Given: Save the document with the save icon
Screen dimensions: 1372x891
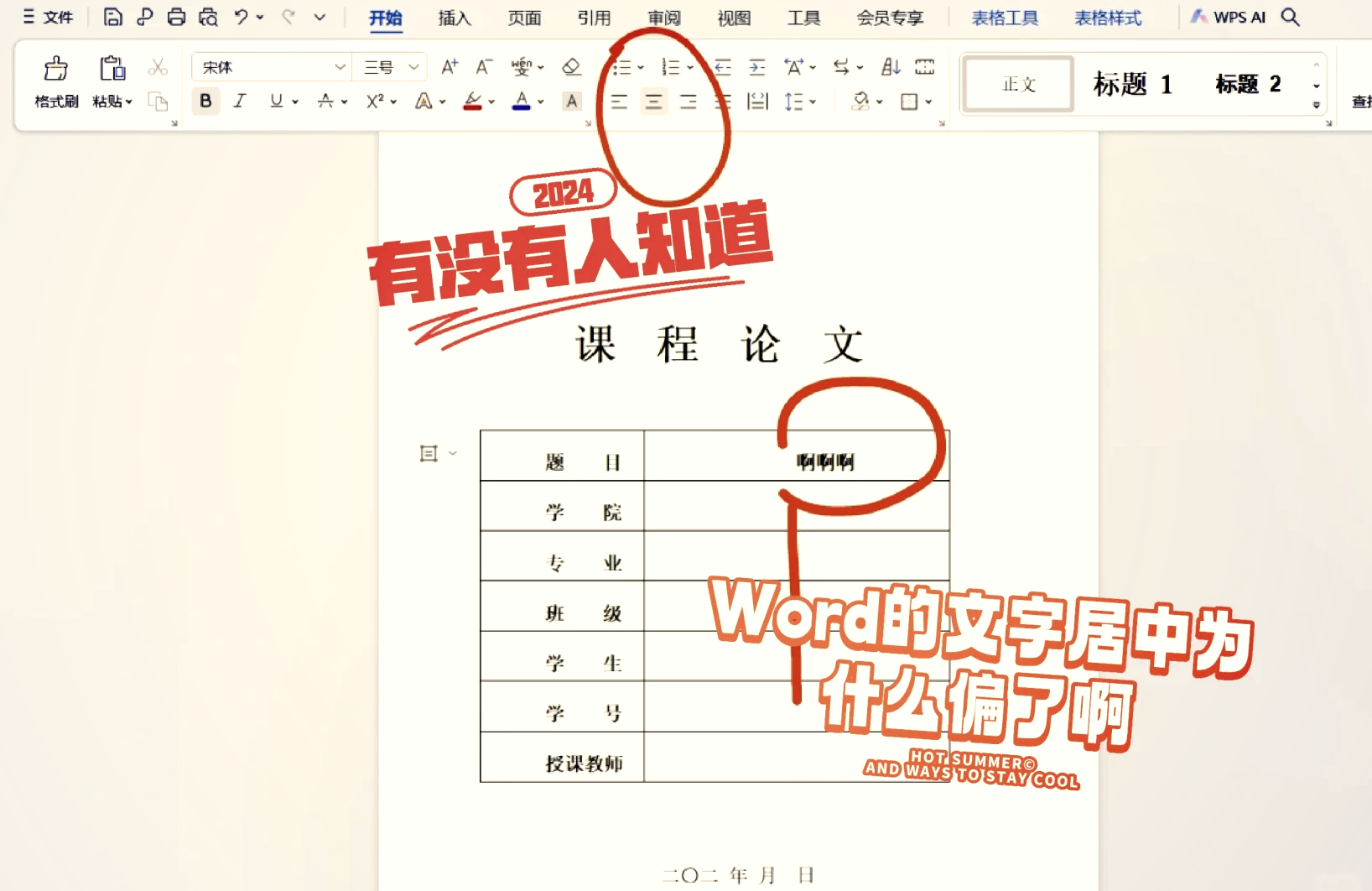Looking at the screenshot, I should coord(113,17).
